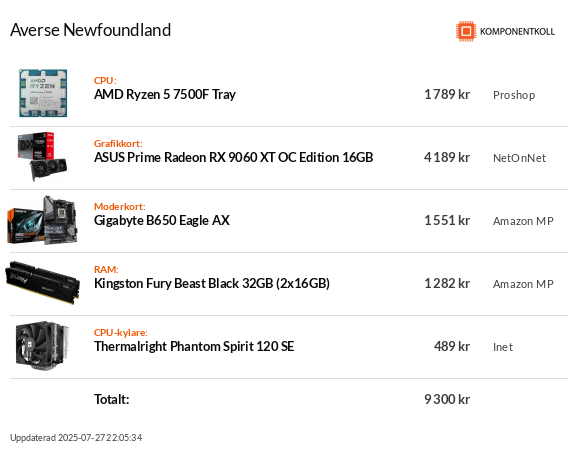Click the Kingston Fury RAM image

point(43,283)
